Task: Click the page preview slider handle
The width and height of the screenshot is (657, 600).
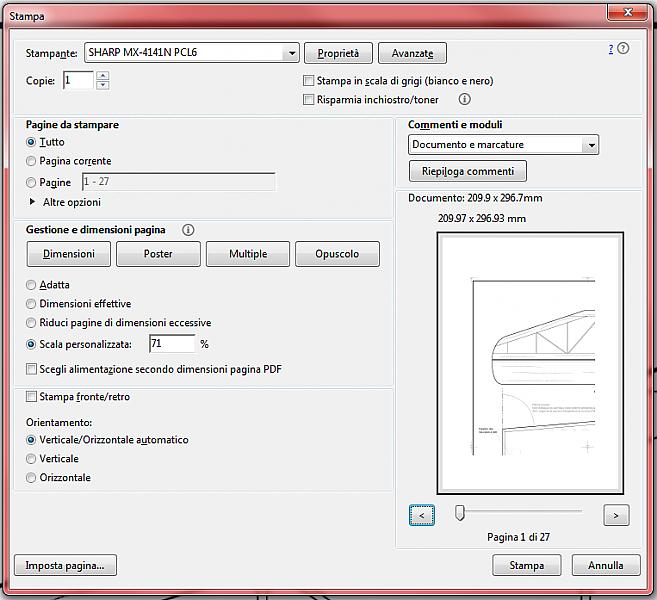Action: click(x=459, y=513)
